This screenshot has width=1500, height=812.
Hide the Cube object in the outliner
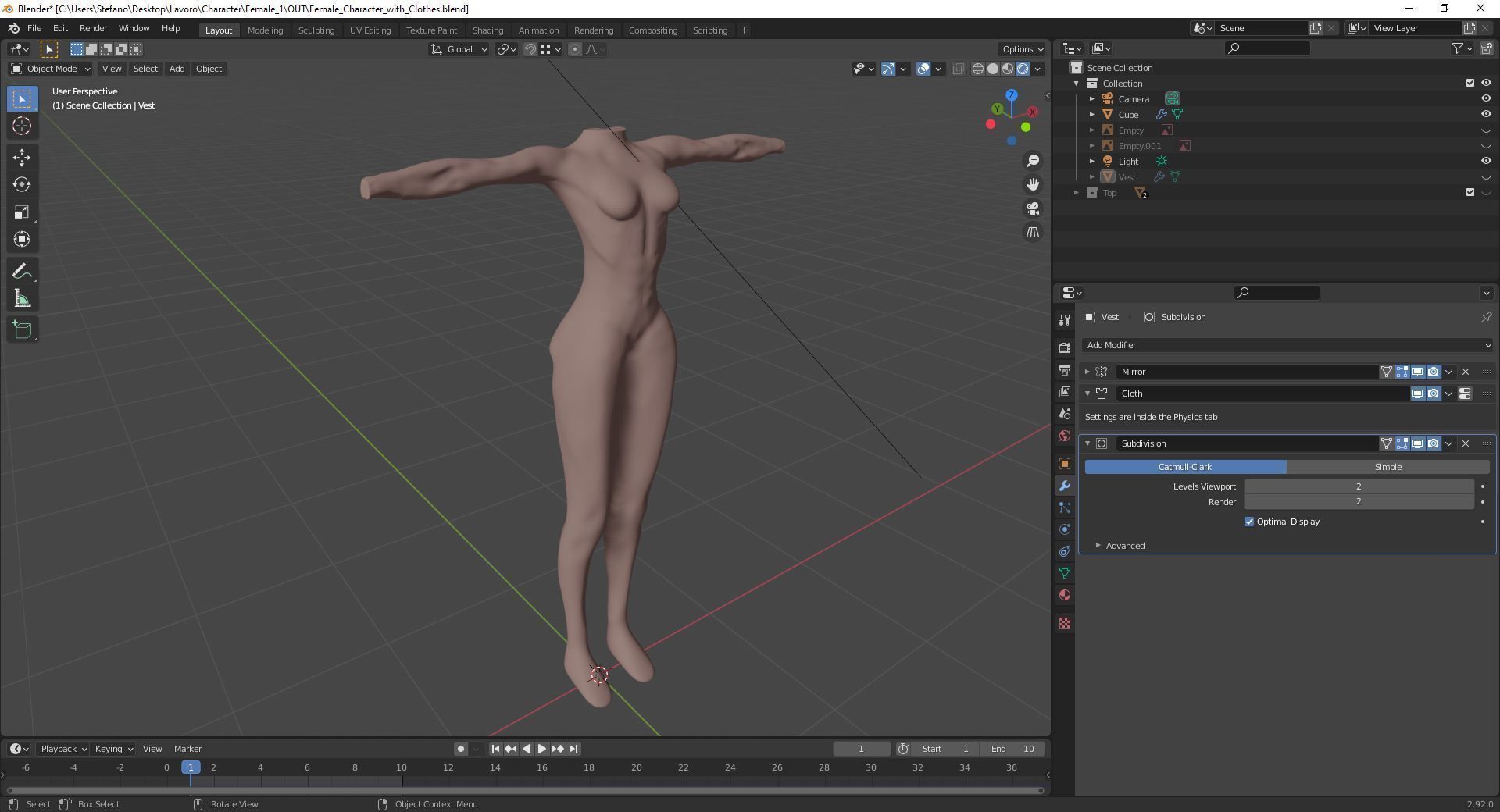pyautogui.click(x=1485, y=115)
